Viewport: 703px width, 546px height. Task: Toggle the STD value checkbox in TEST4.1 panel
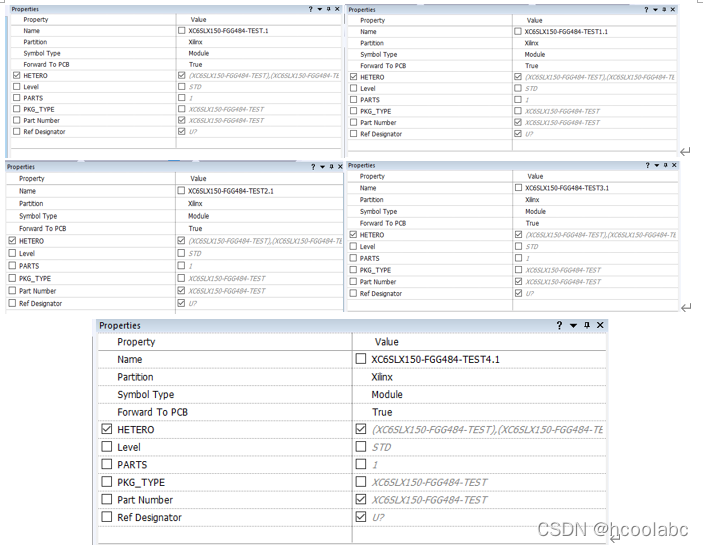pyautogui.click(x=360, y=446)
